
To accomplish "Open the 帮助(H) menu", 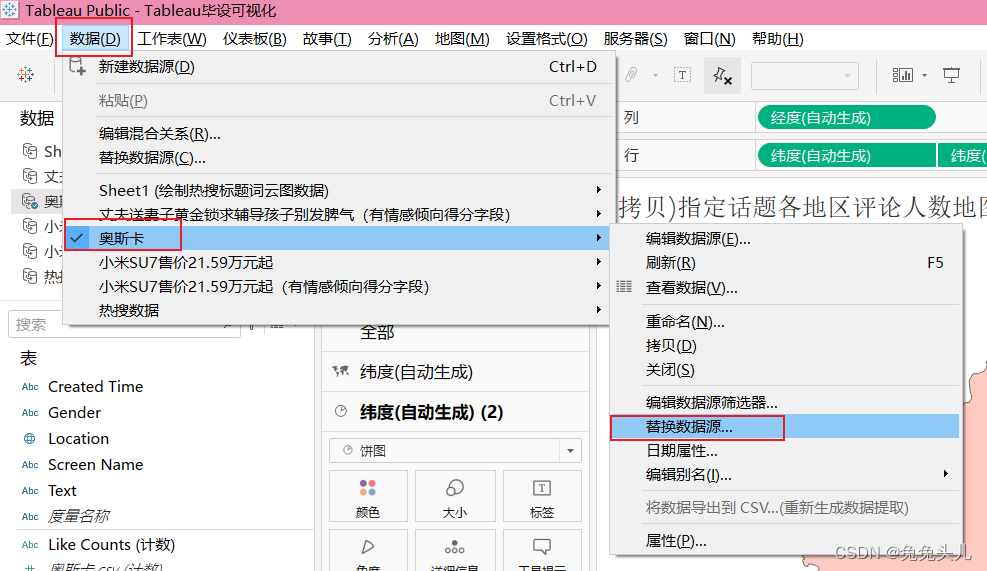I will coord(777,39).
